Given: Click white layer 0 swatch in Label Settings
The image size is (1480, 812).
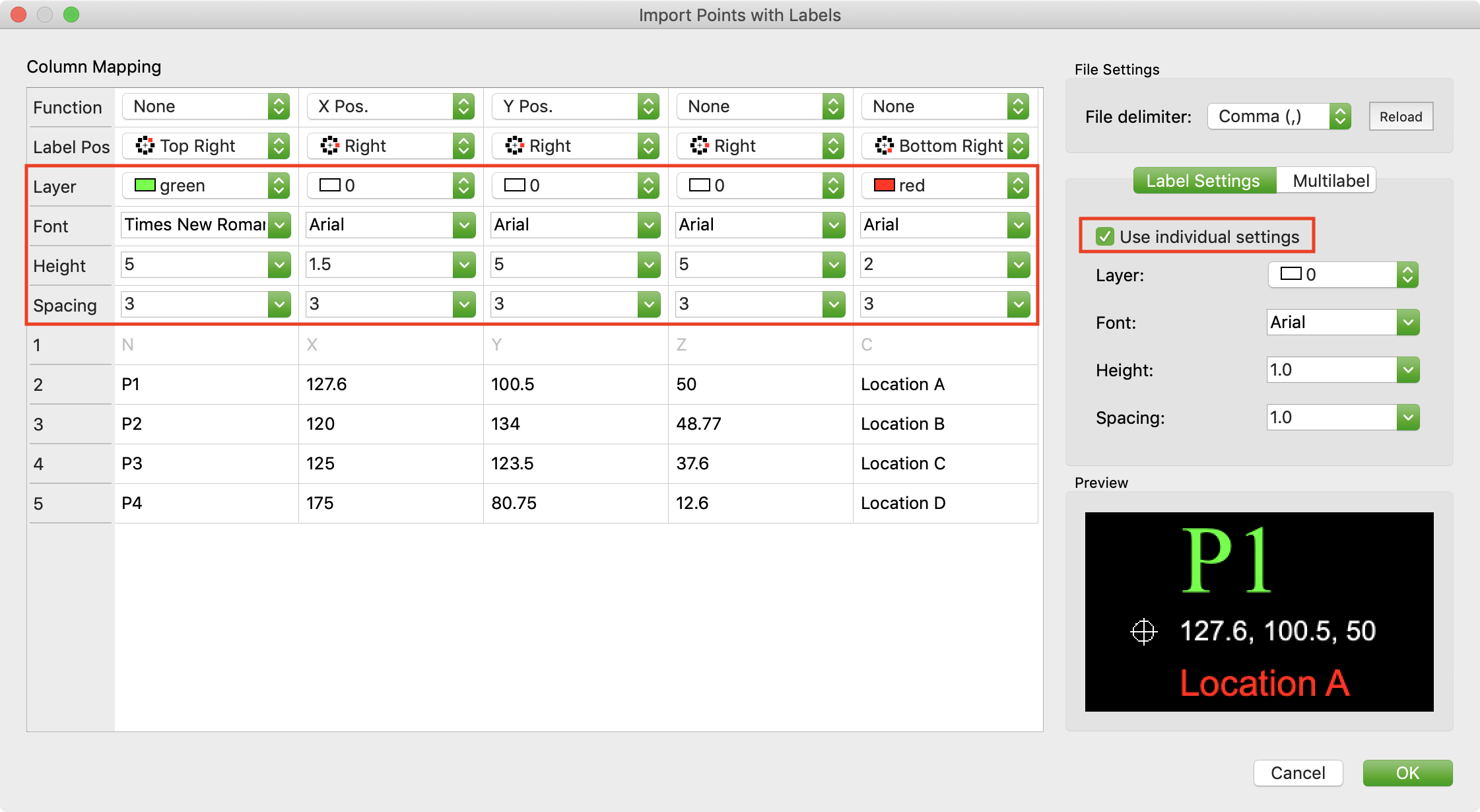Looking at the screenshot, I should 1291,274.
